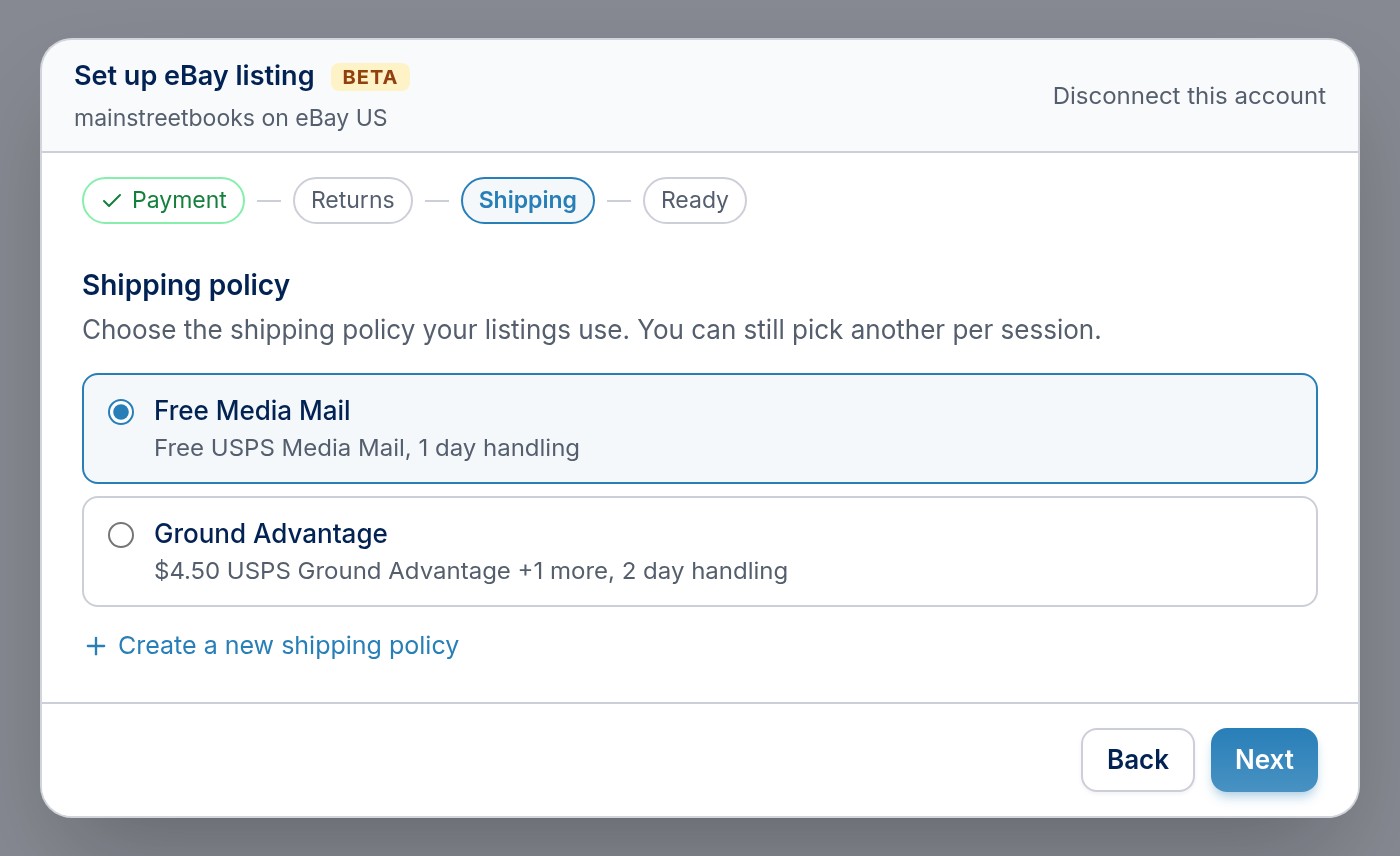1400x856 pixels.
Task: Click Create a new shipping policy link text
Action: point(288,646)
